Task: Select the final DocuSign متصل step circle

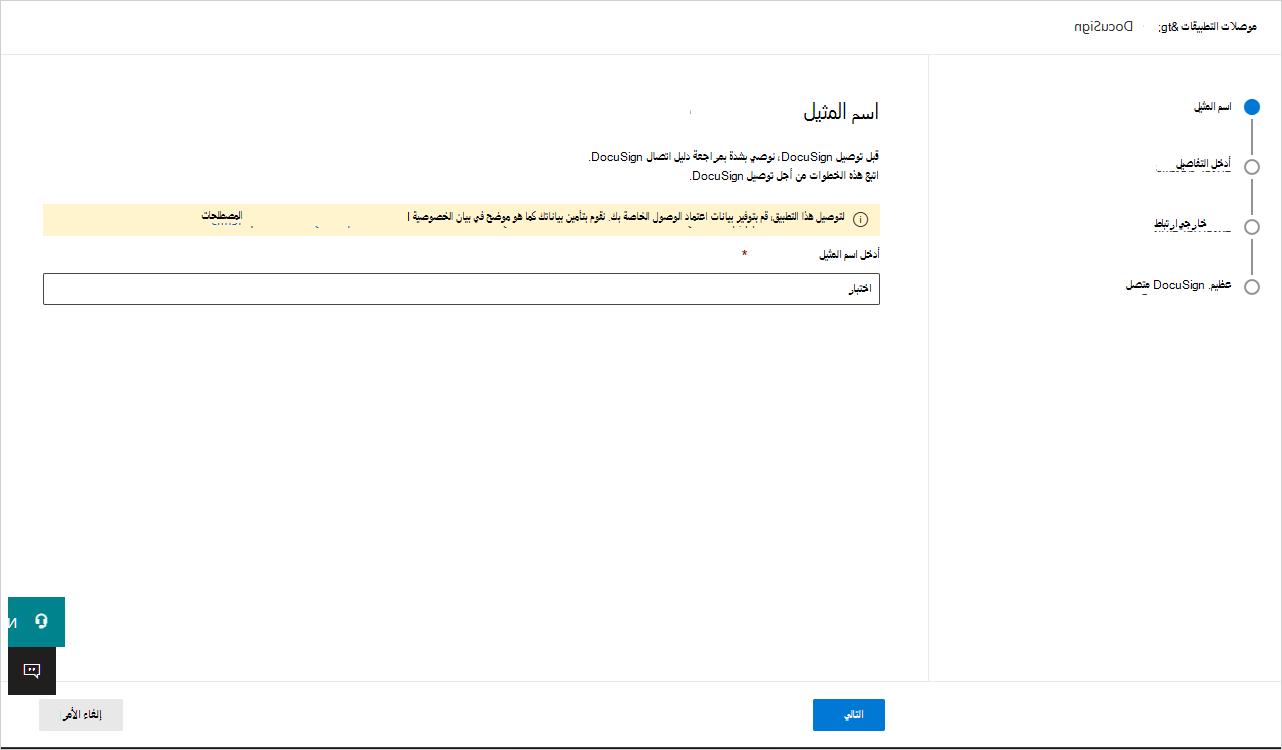Action: point(1253,287)
